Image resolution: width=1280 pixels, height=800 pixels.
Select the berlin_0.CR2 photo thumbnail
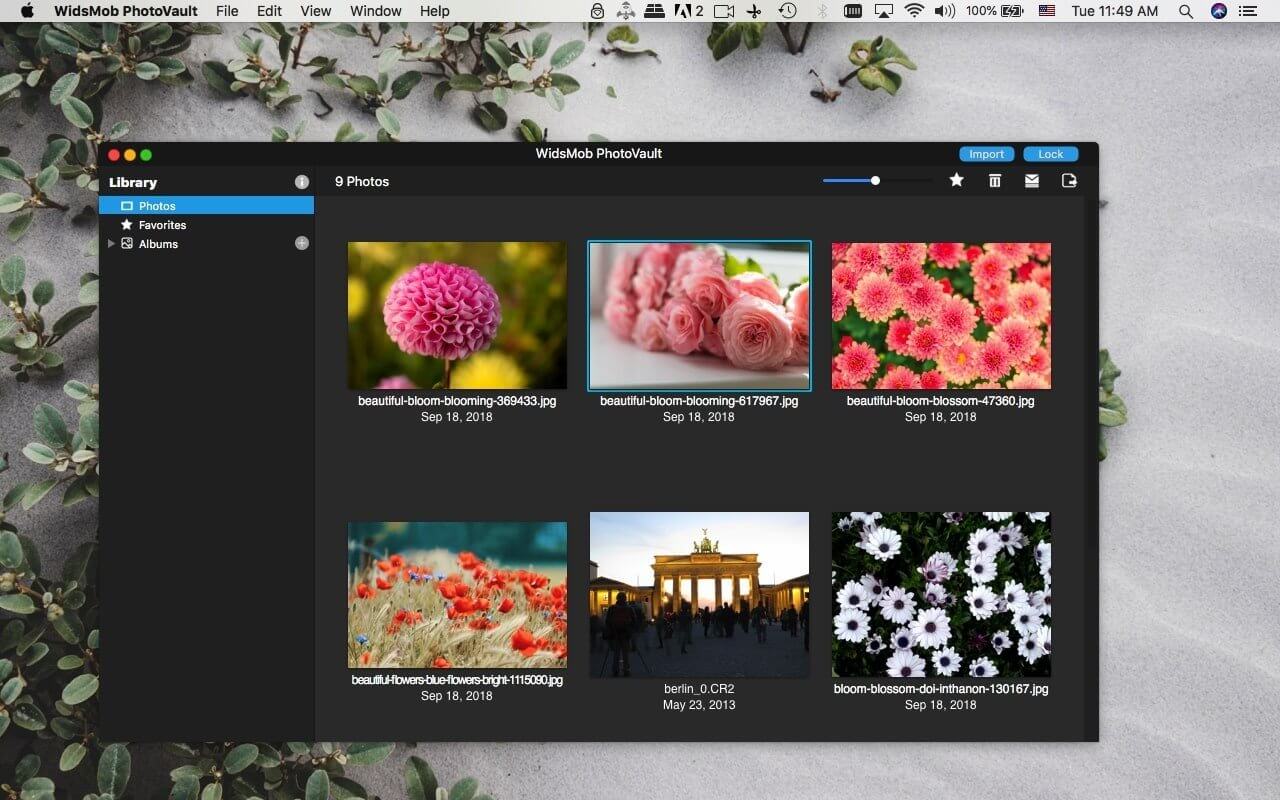[x=699, y=594]
